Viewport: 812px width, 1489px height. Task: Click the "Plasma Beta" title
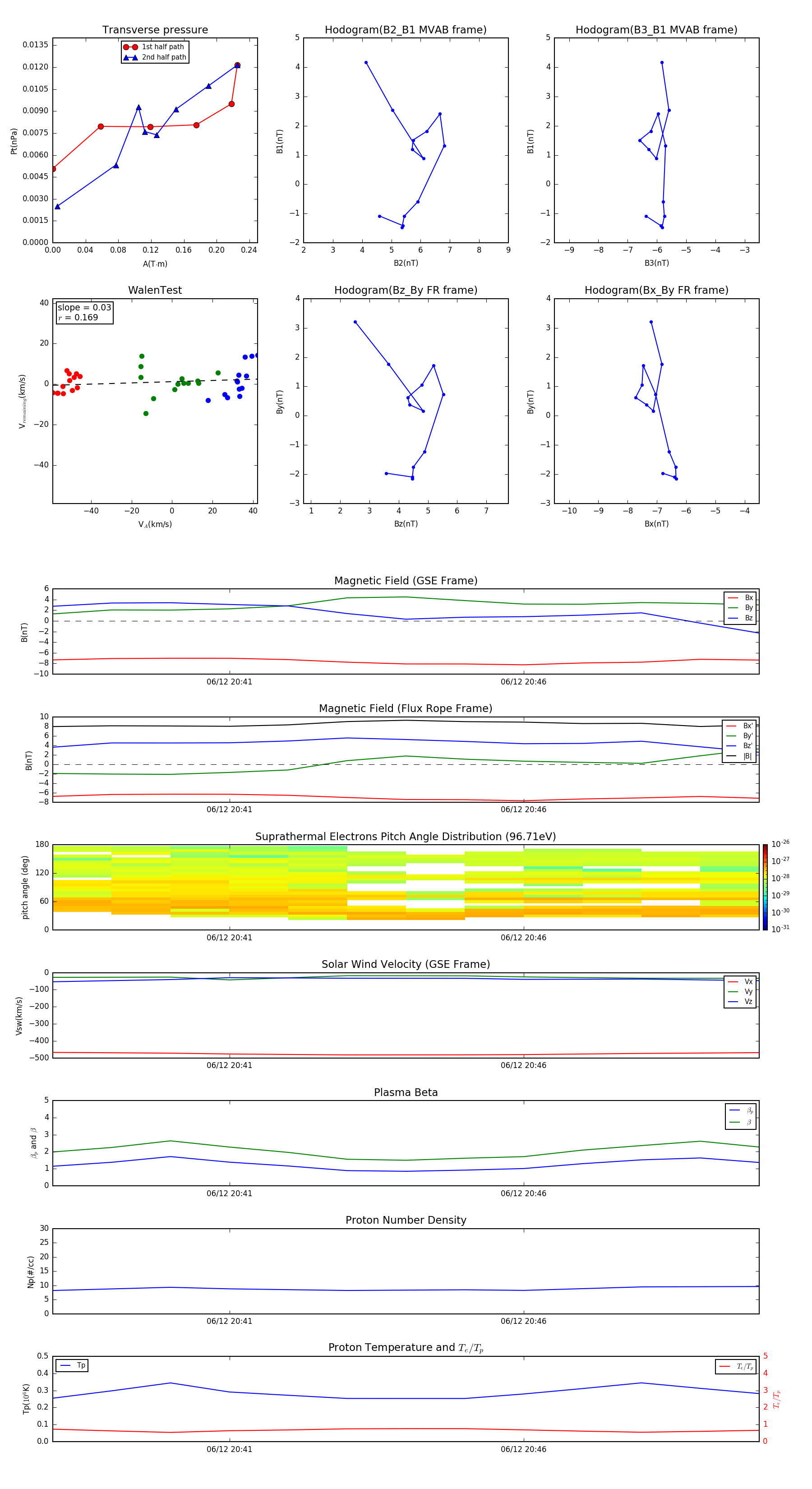406,1093
